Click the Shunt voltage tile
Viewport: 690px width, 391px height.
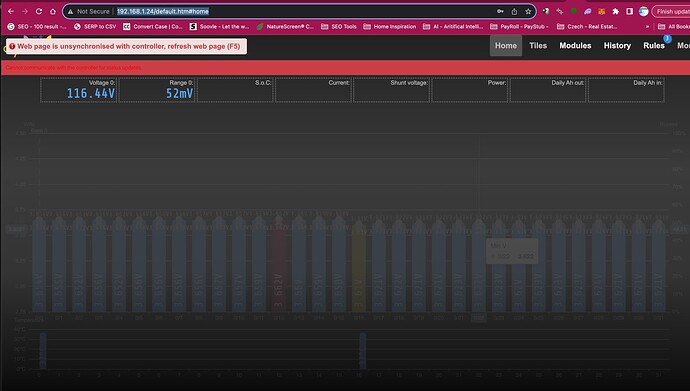[x=391, y=90]
